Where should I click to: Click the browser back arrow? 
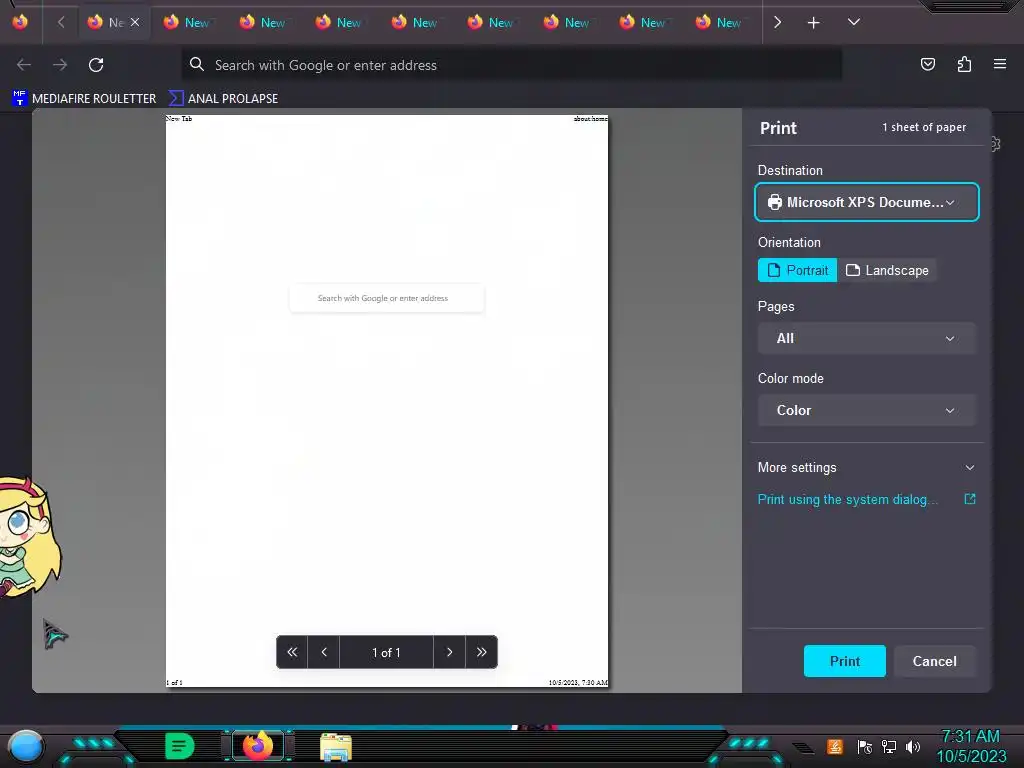point(24,65)
